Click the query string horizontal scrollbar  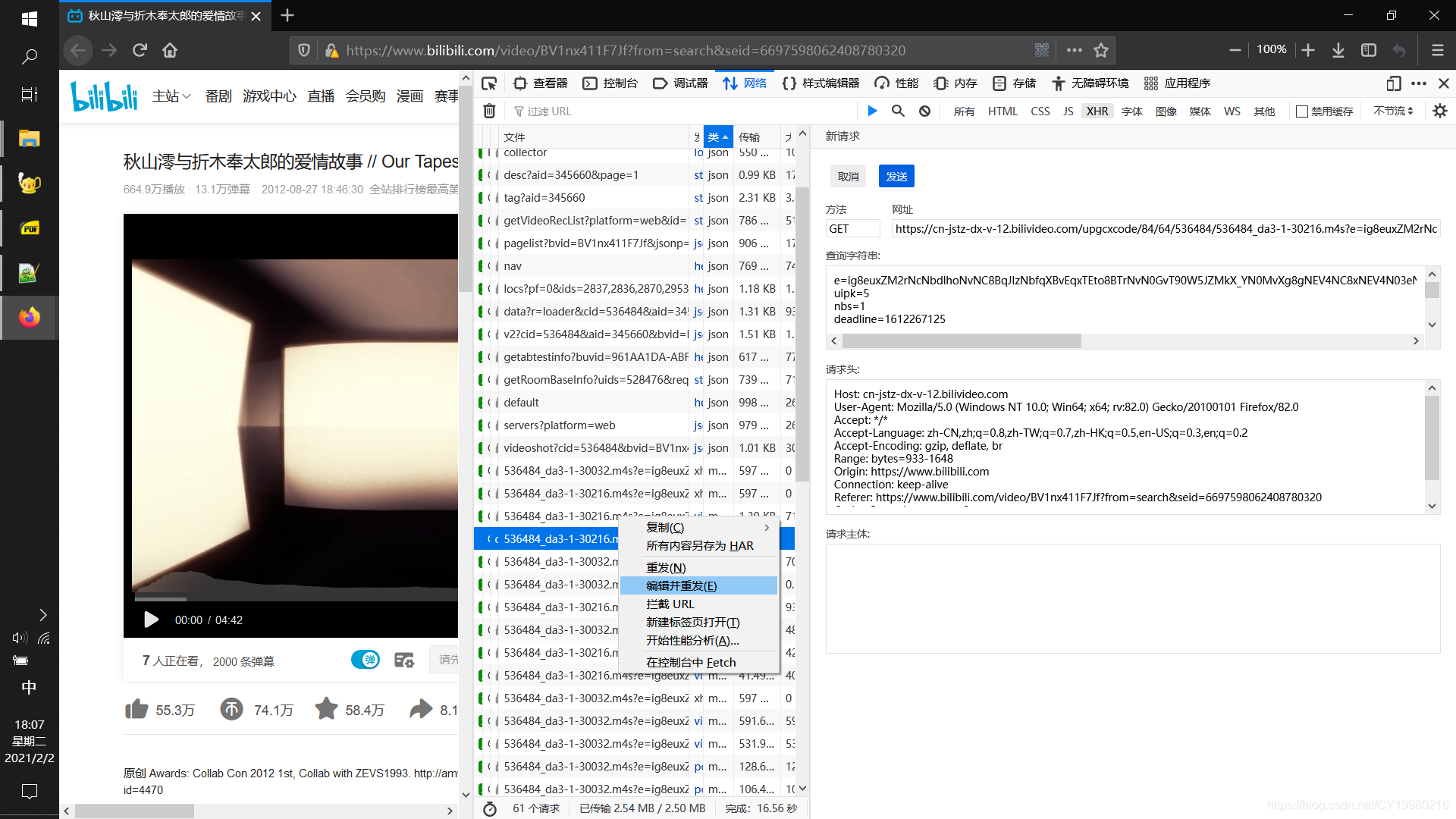click(x=962, y=341)
